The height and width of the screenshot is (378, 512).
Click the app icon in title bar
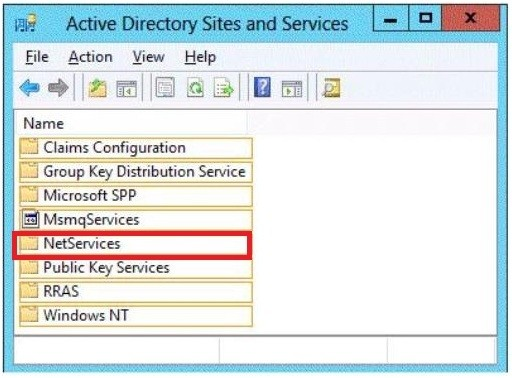(x=26, y=23)
